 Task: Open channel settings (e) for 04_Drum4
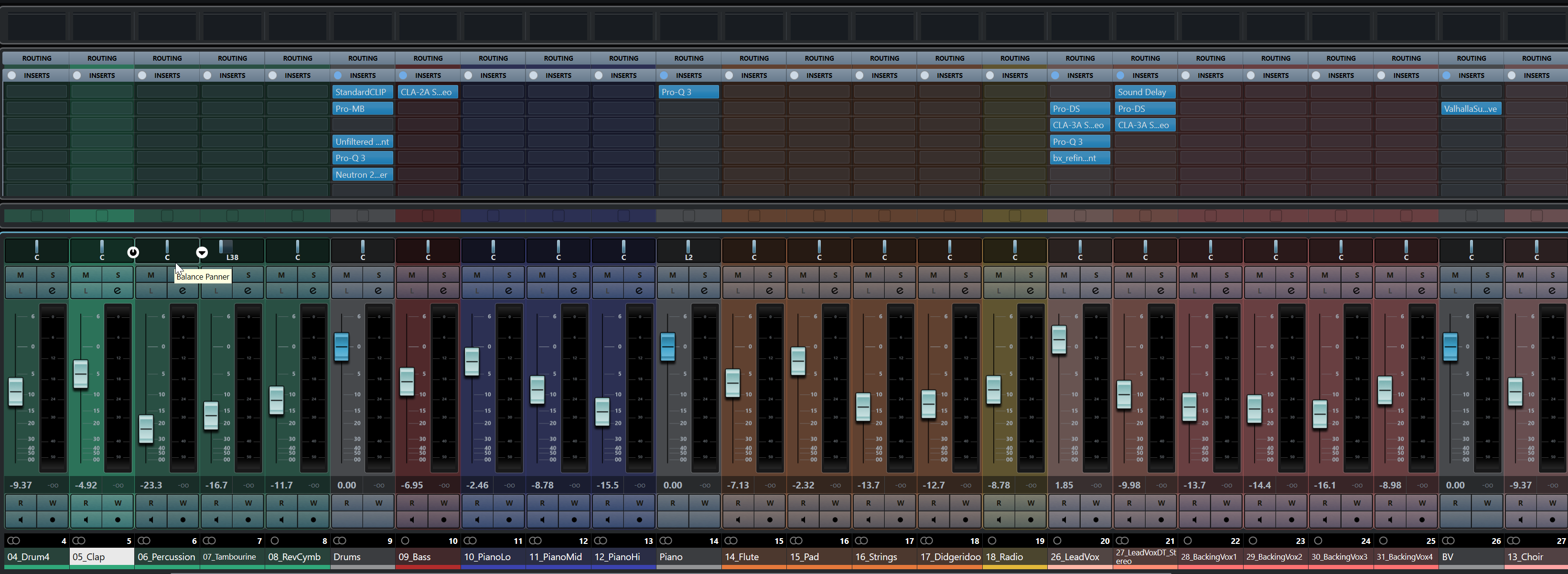pos(53,291)
